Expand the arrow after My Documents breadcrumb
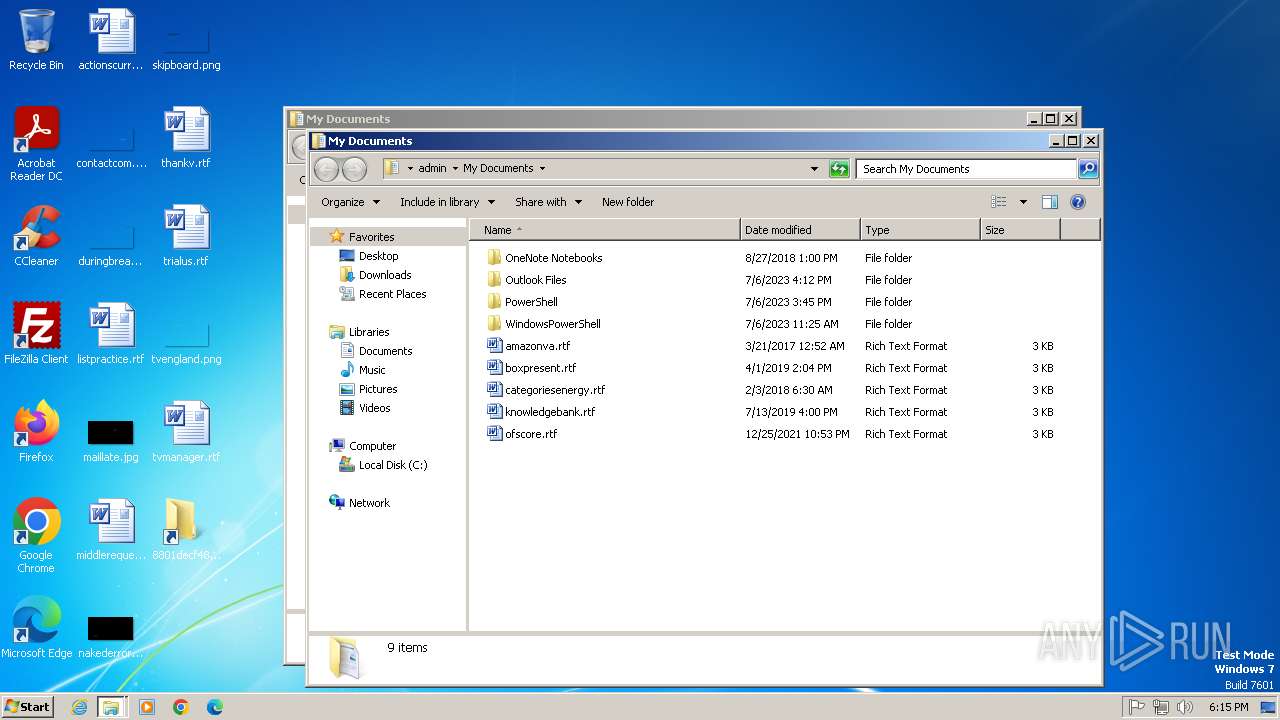 click(542, 168)
